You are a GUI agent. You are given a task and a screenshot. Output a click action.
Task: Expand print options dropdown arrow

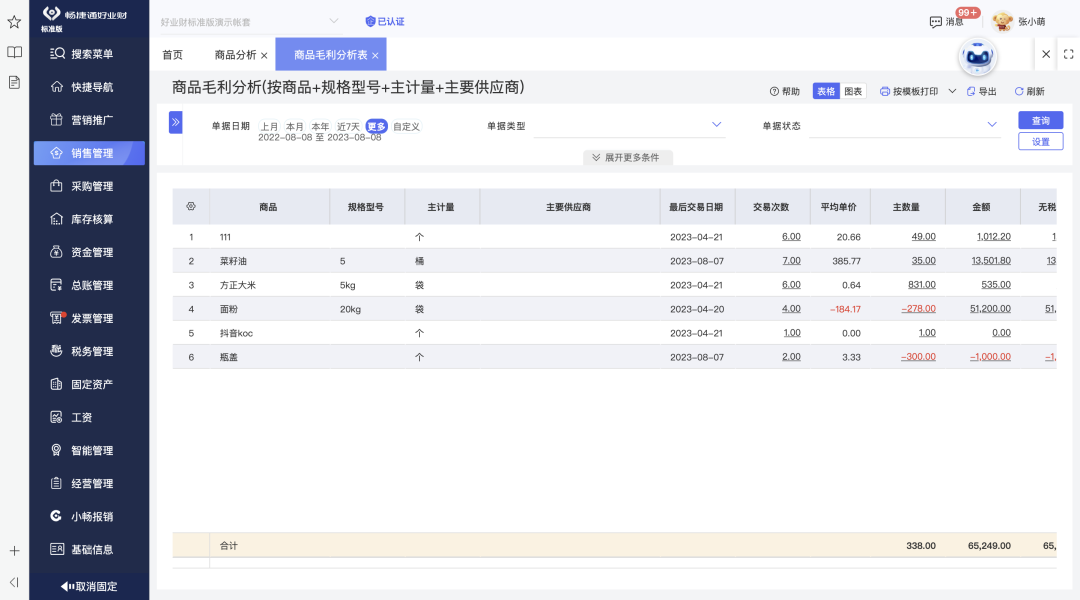[x=952, y=91]
